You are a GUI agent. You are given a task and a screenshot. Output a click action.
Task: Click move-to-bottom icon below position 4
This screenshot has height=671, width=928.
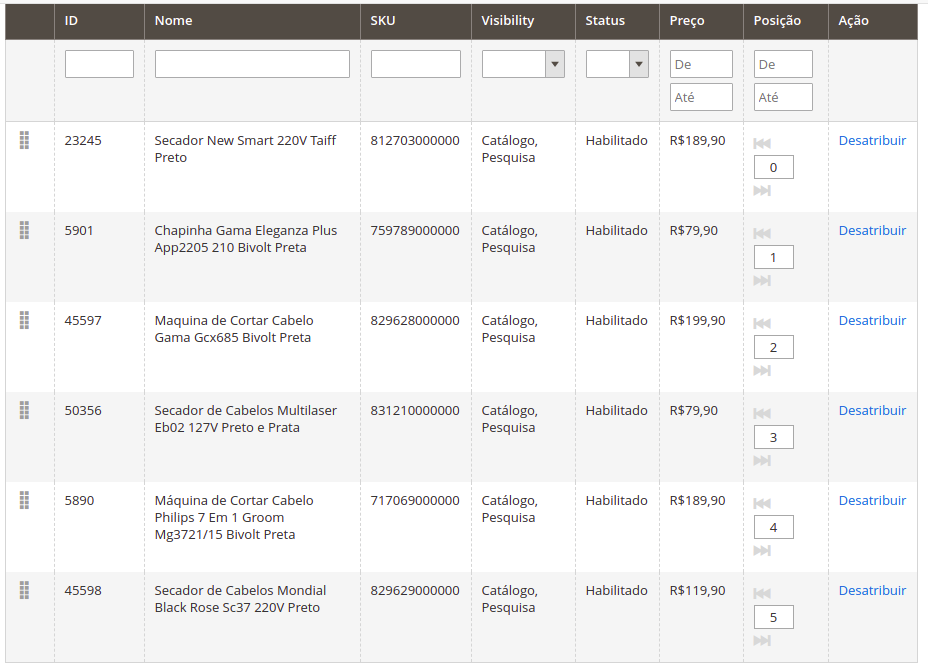[x=762, y=551]
